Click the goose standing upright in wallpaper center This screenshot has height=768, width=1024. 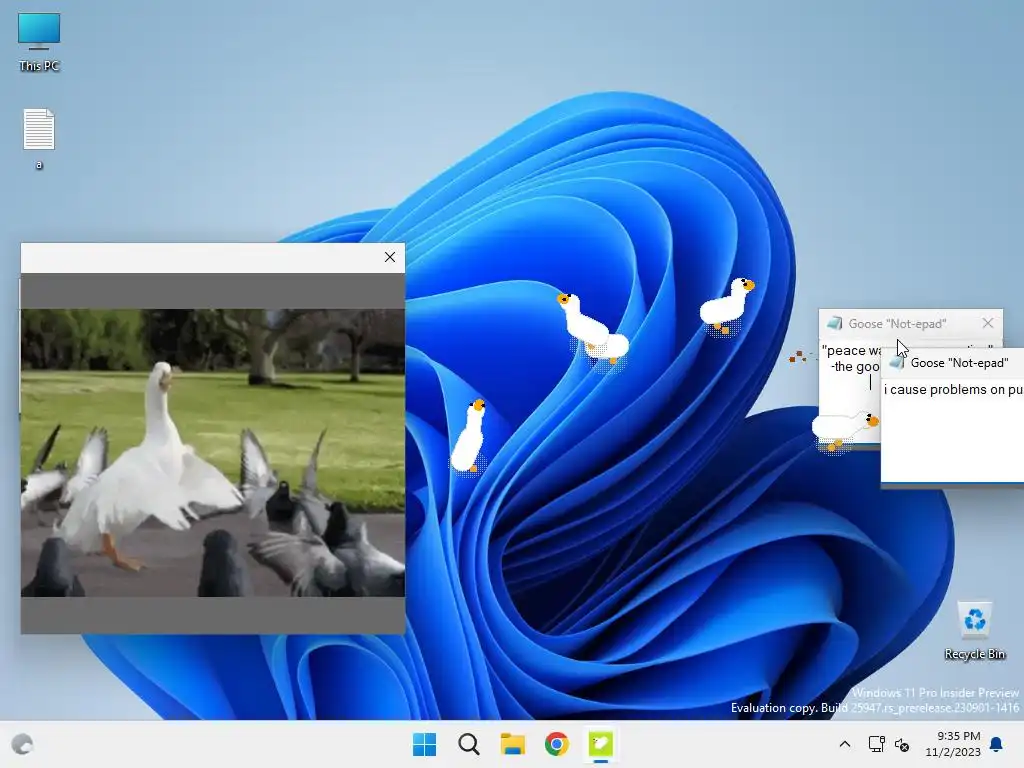pos(469,436)
